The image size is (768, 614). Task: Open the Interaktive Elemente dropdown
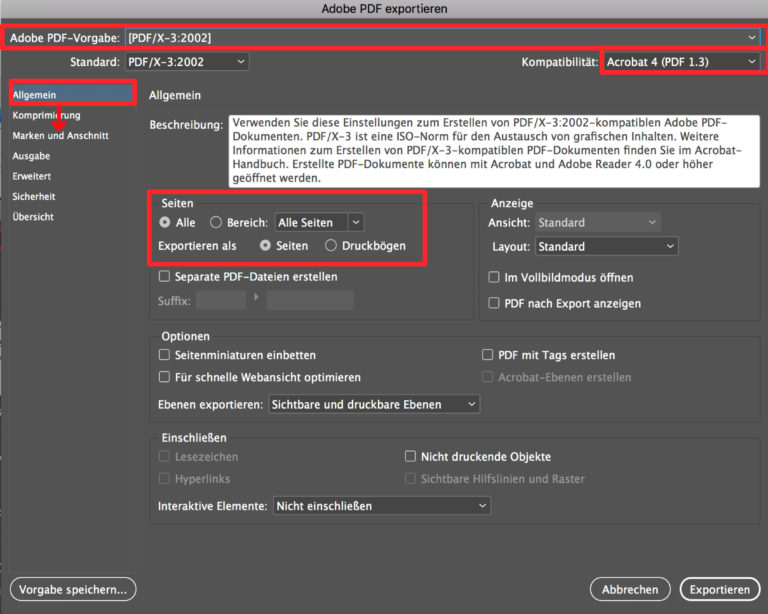(x=382, y=506)
